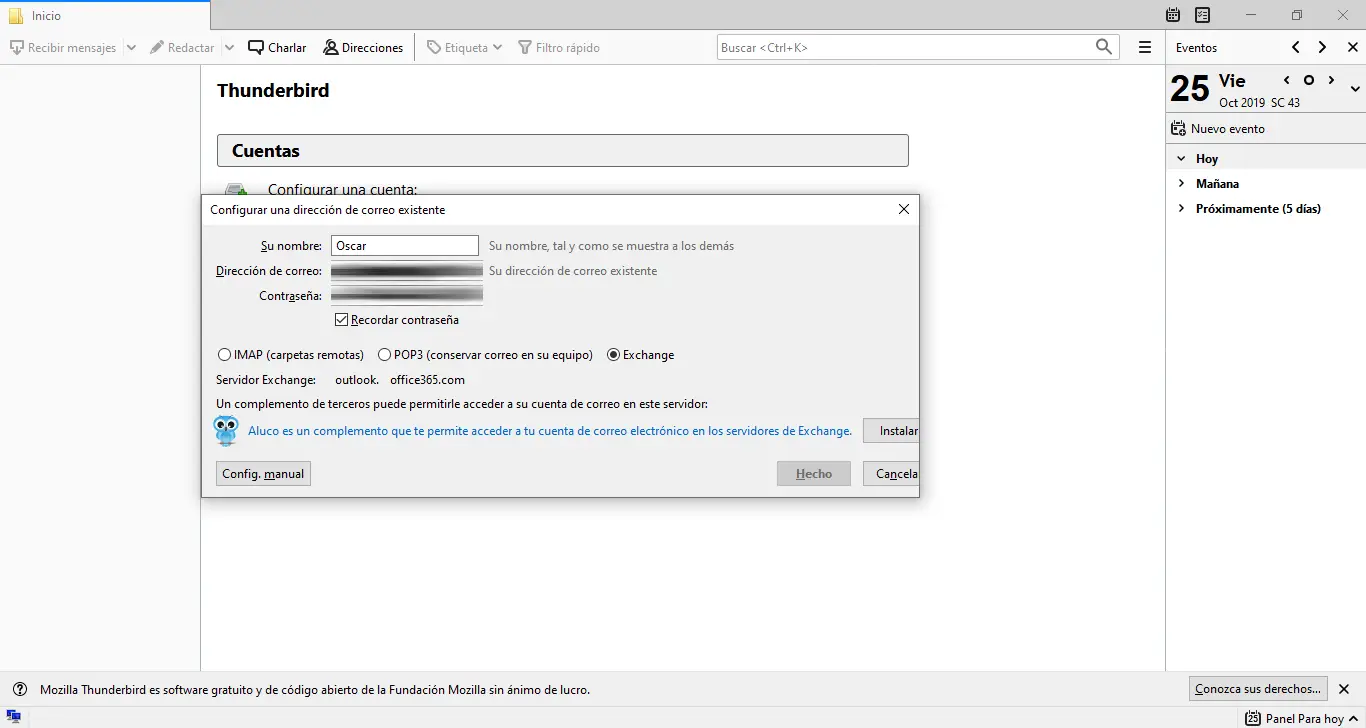Expand the Mañana section
This screenshot has width=1366, height=728.
pos(1181,184)
